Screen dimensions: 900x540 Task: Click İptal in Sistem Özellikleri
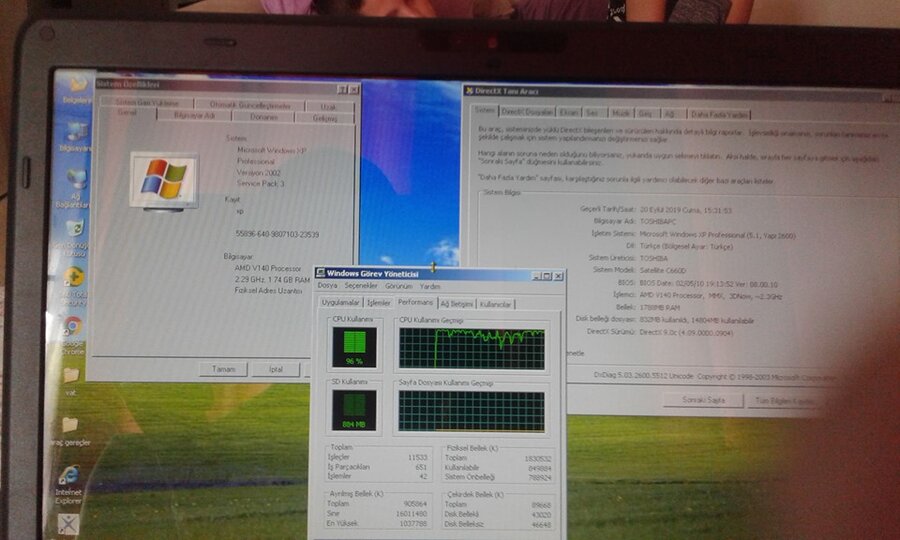coord(276,370)
